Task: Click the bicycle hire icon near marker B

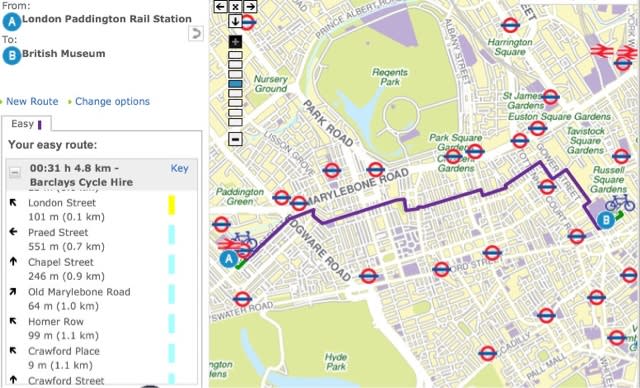Action: point(620,202)
